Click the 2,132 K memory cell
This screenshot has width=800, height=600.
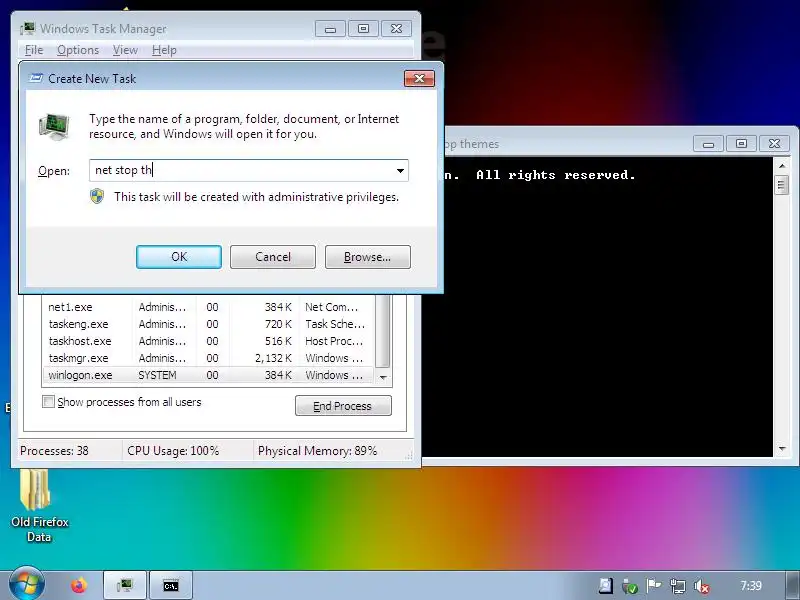(273, 358)
